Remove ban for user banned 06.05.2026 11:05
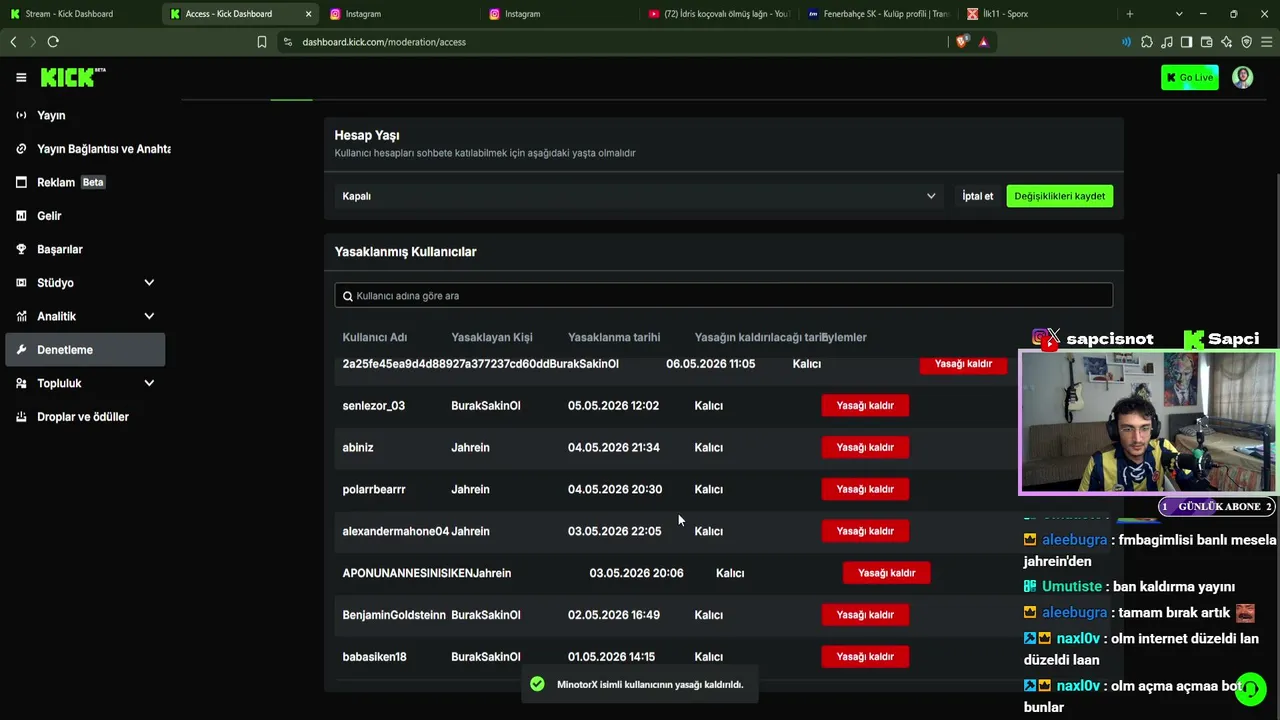Image resolution: width=1280 pixels, height=720 pixels. 963,364
